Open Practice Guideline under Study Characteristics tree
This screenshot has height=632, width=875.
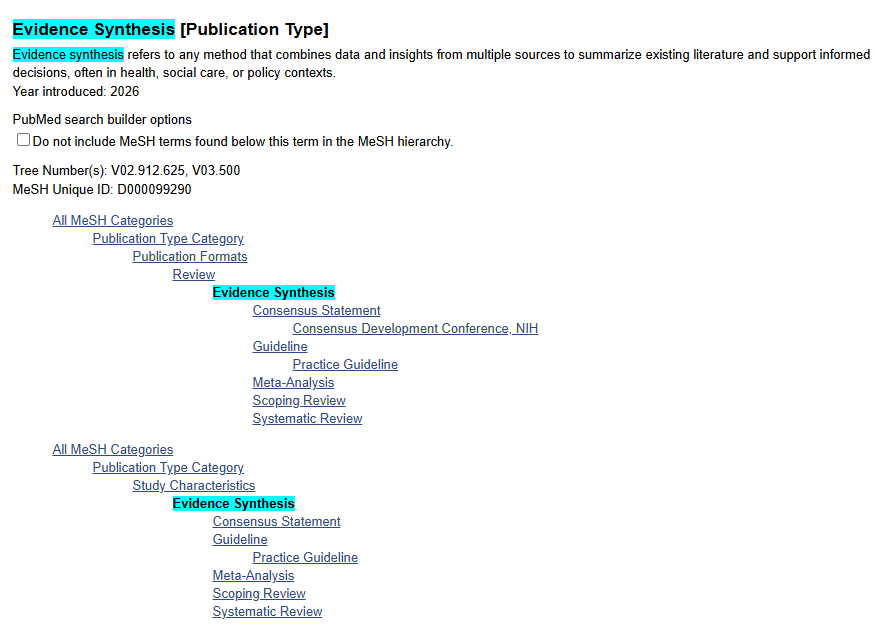pyautogui.click(x=305, y=557)
